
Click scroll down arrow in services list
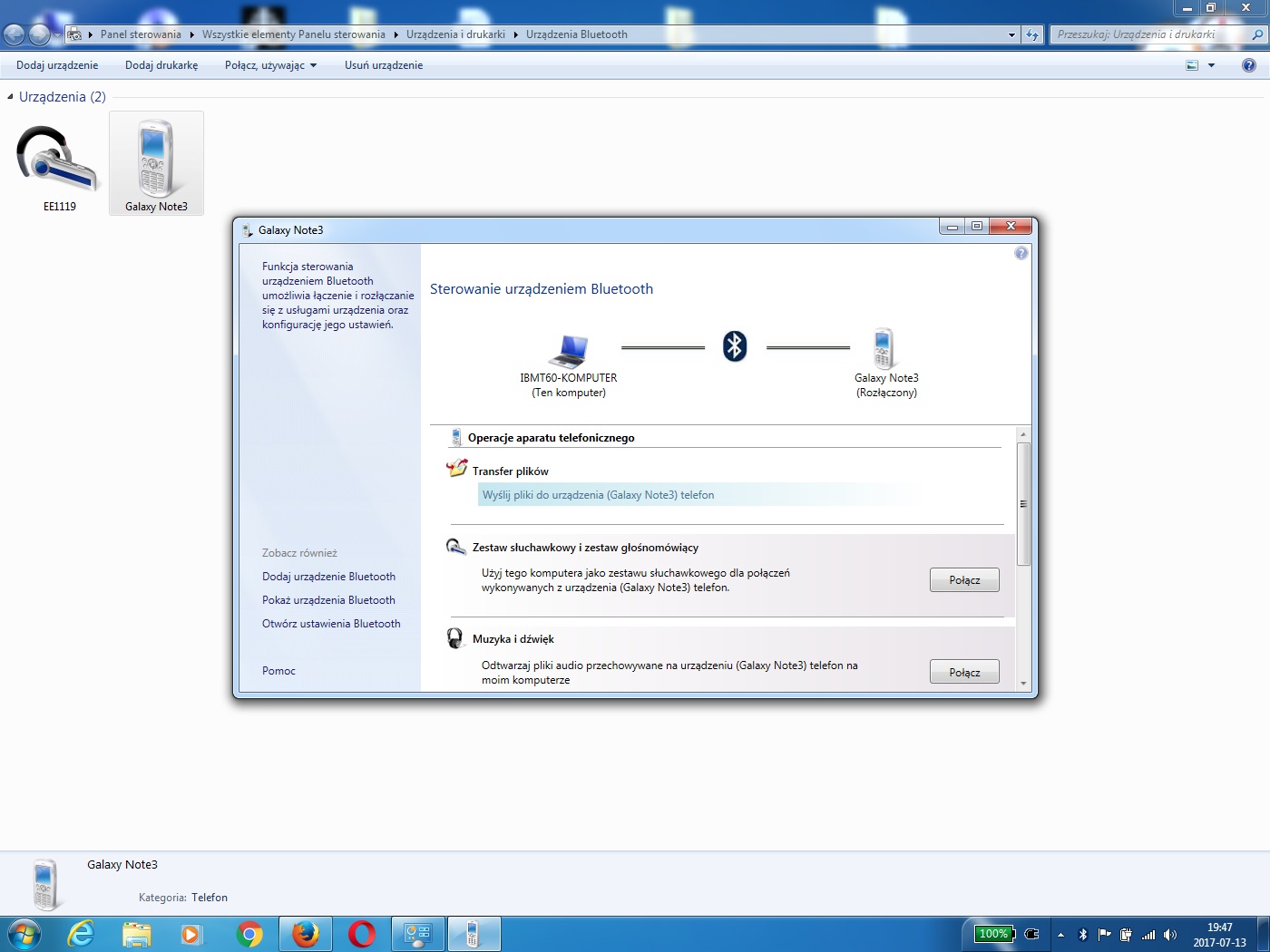(1023, 684)
